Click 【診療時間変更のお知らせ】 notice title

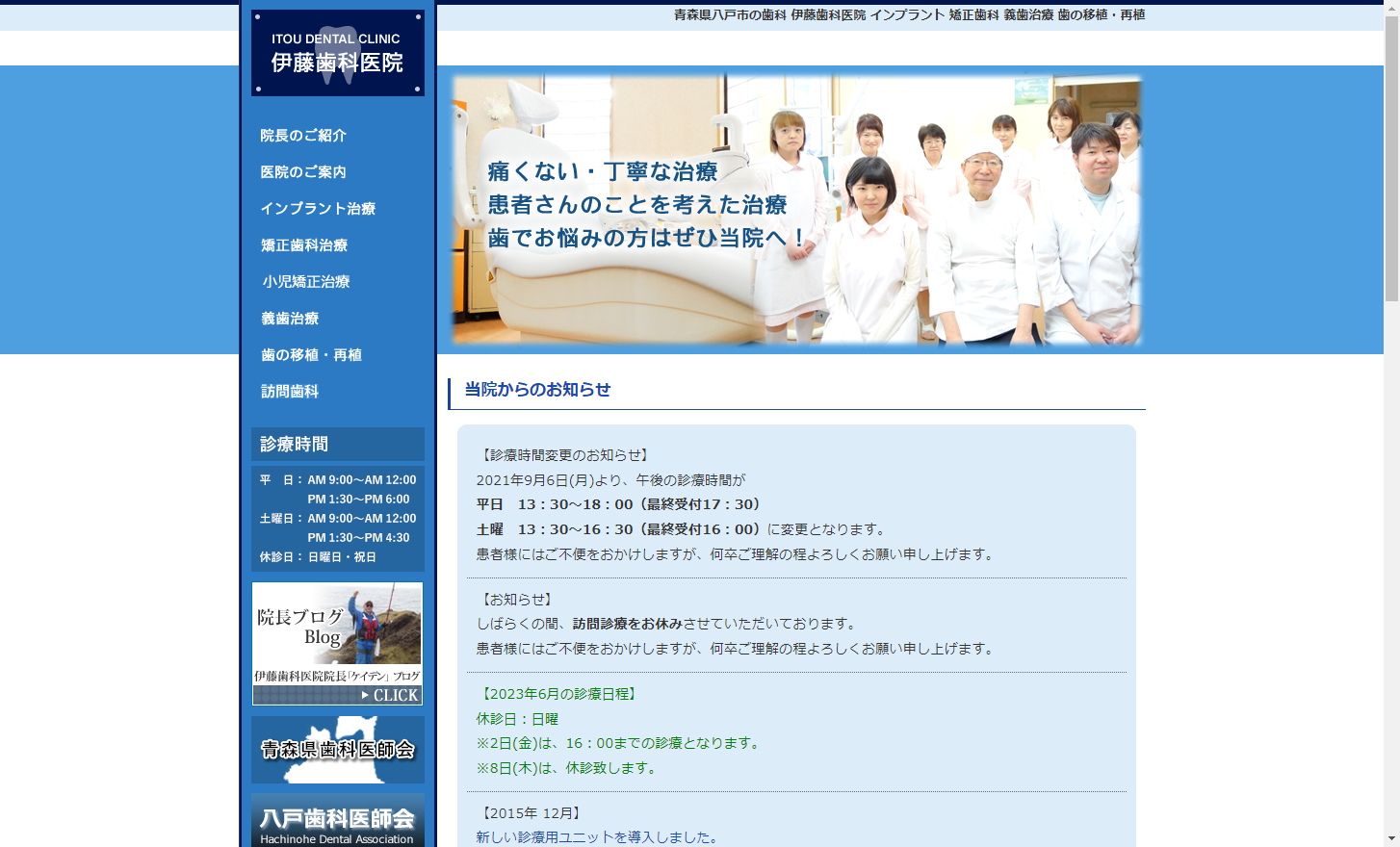pyautogui.click(x=565, y=455)
